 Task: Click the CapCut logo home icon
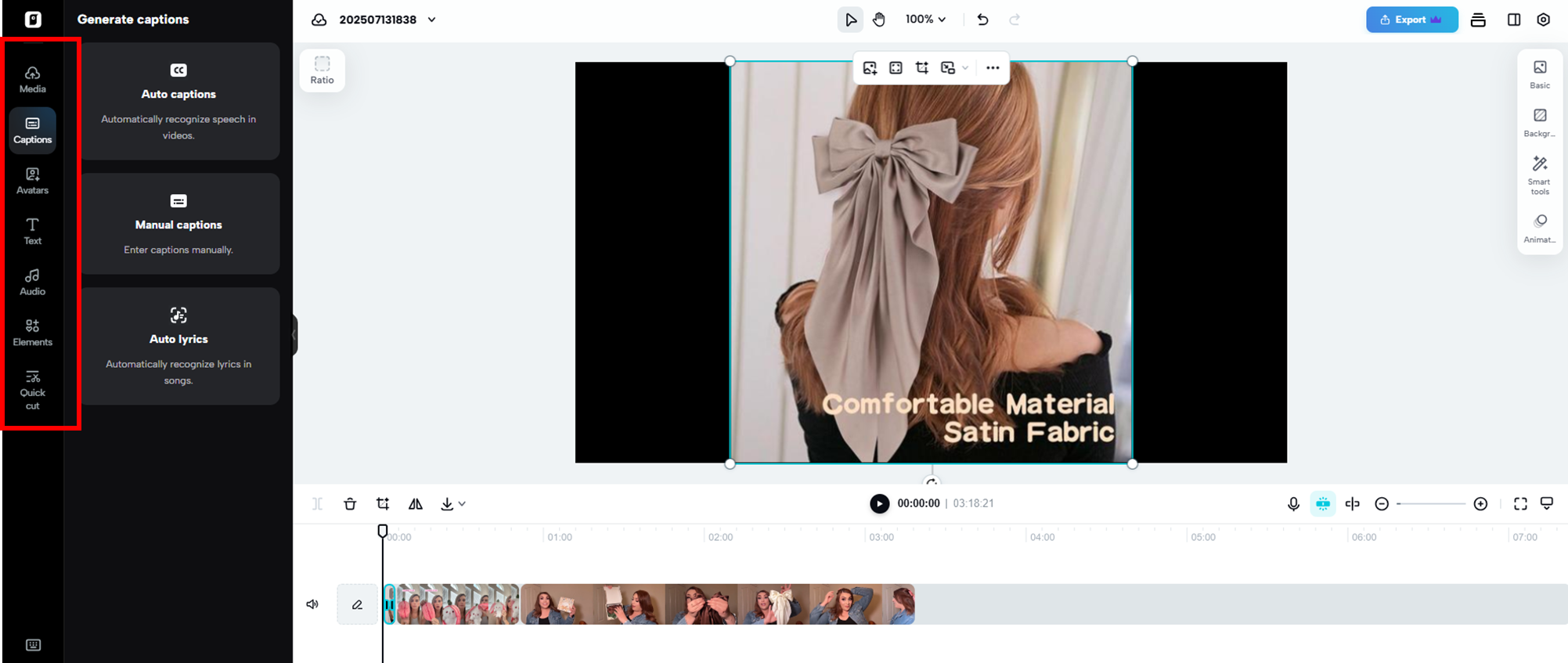pyautogui.click(x=33, y=20)
